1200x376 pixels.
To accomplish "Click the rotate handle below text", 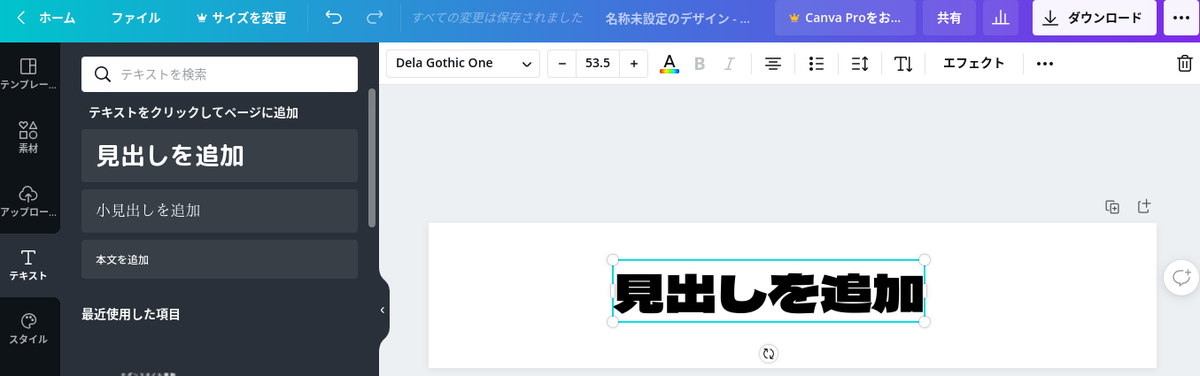I will pyautogui.click(x=768, y=353).
